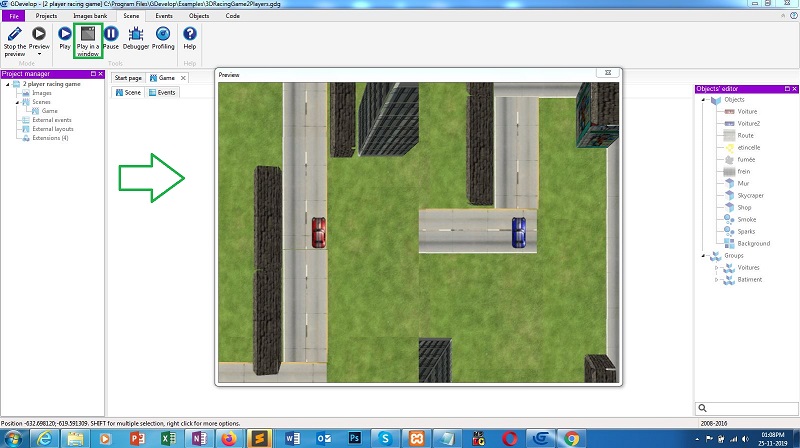
Task: Select the Smoke object
Action: 746,219
